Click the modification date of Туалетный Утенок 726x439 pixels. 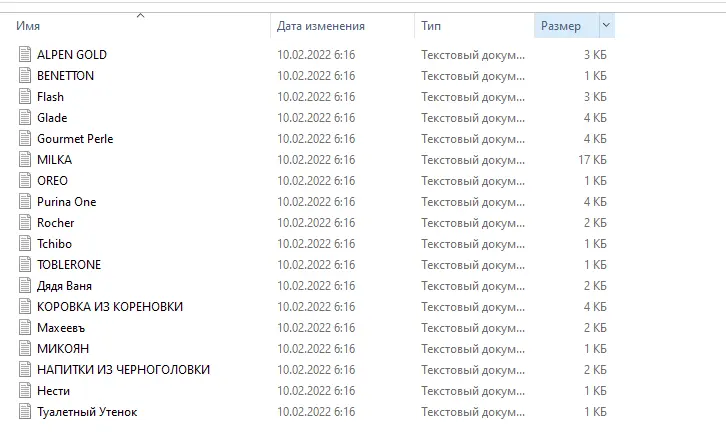tap(316, 412)
